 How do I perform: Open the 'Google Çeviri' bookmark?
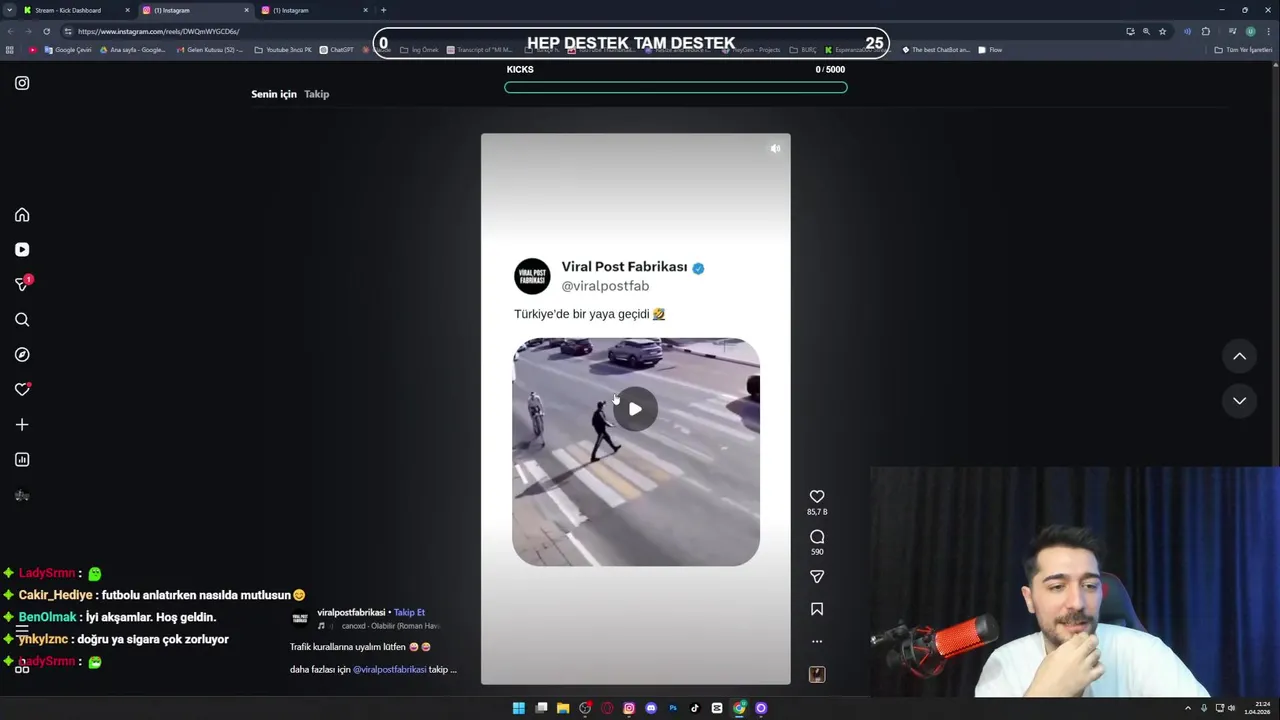[68, 50]
